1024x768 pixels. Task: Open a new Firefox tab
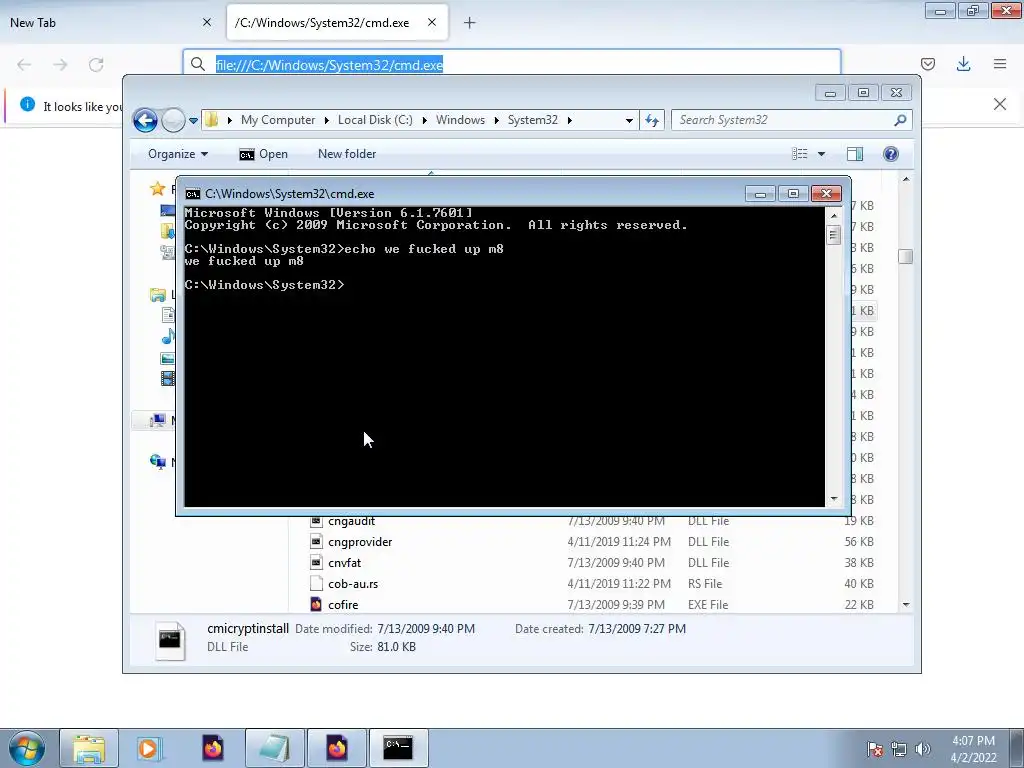tap(470, 23)
